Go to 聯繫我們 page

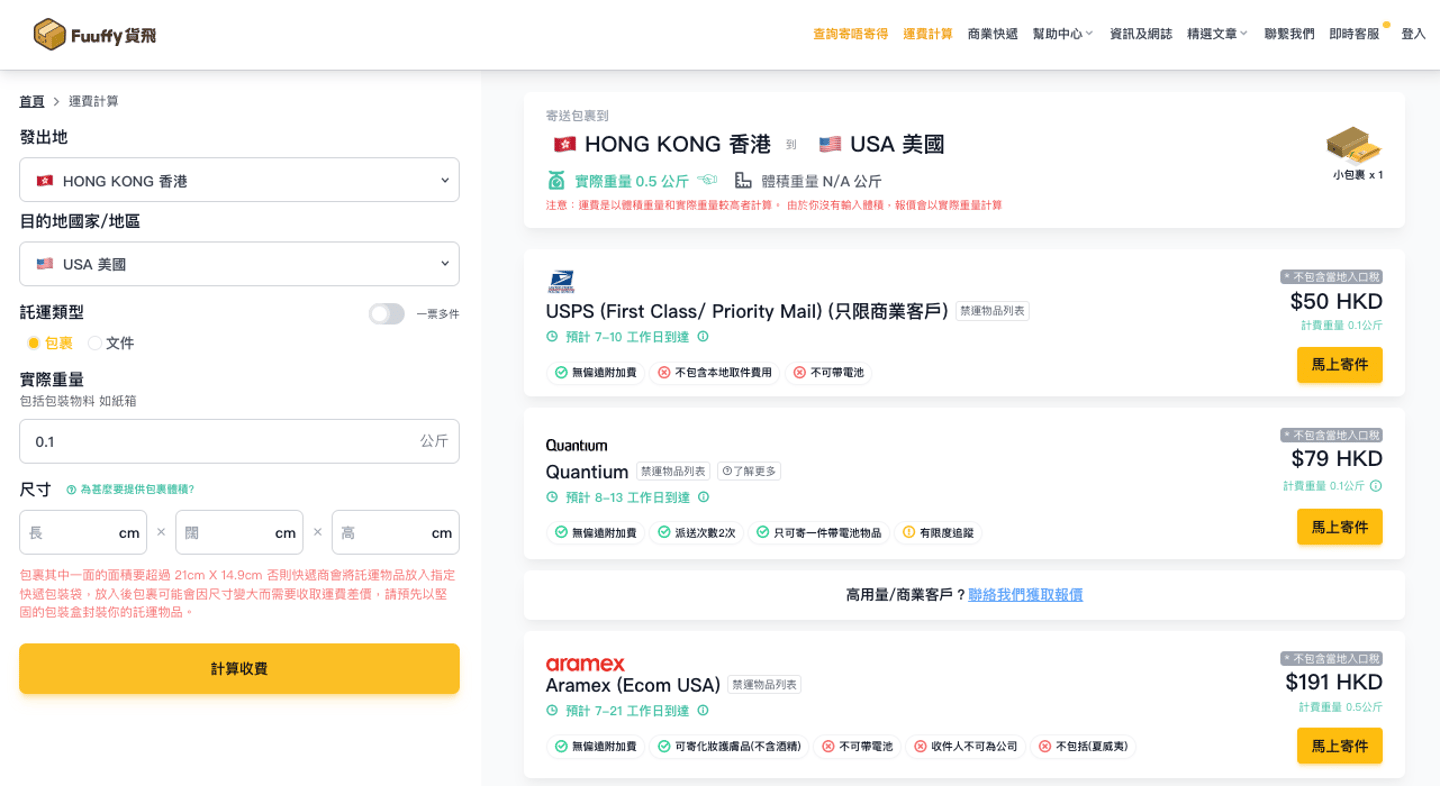click(x=1289, y=34)
